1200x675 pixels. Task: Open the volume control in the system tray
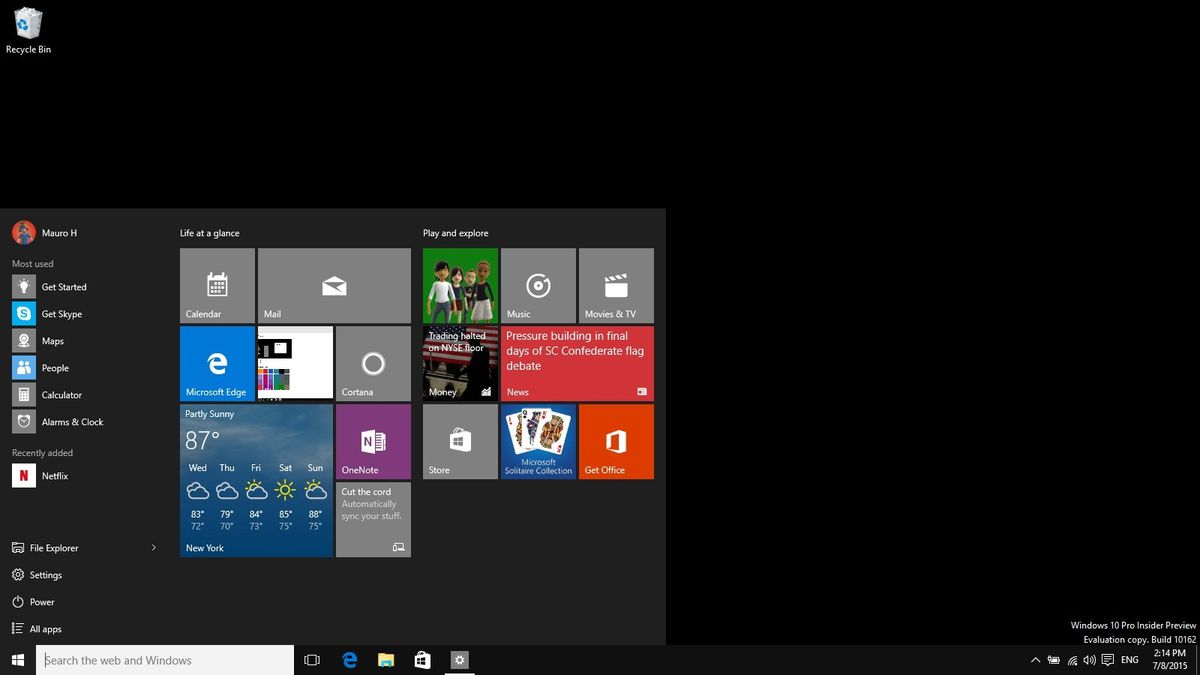tap(1089, 660)
